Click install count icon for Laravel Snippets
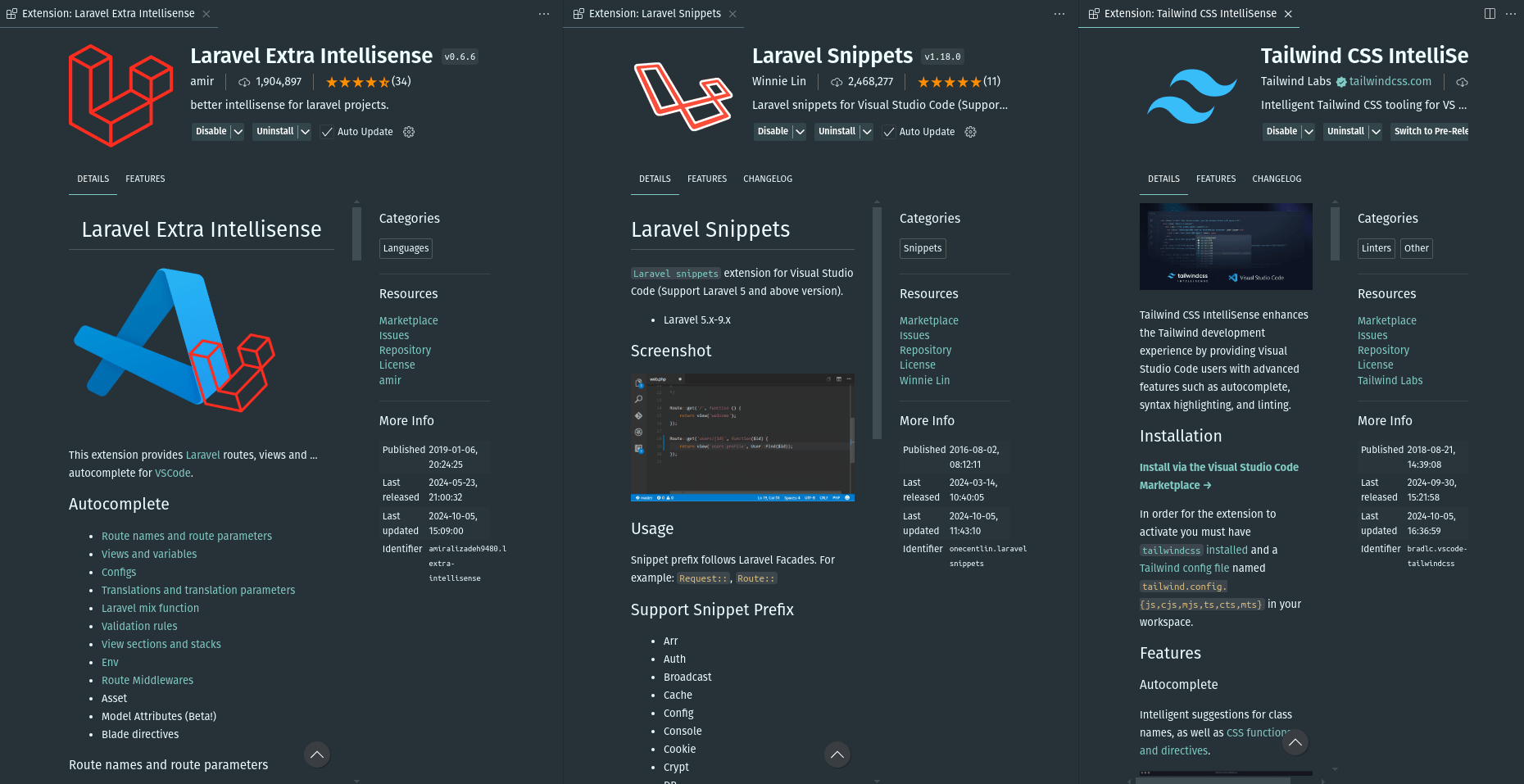The width and height of the screenshot is (1524, 784). 837,82
